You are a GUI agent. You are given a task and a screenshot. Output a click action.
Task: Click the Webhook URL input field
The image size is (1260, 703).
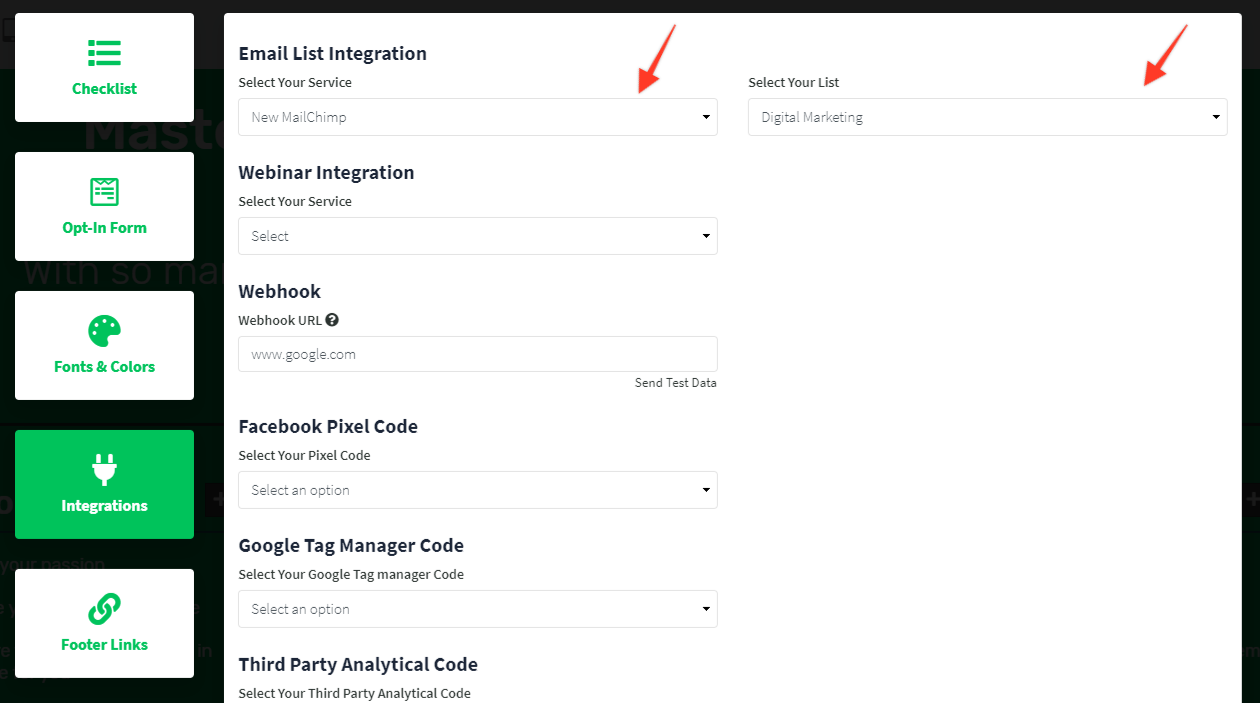point(478,354)
